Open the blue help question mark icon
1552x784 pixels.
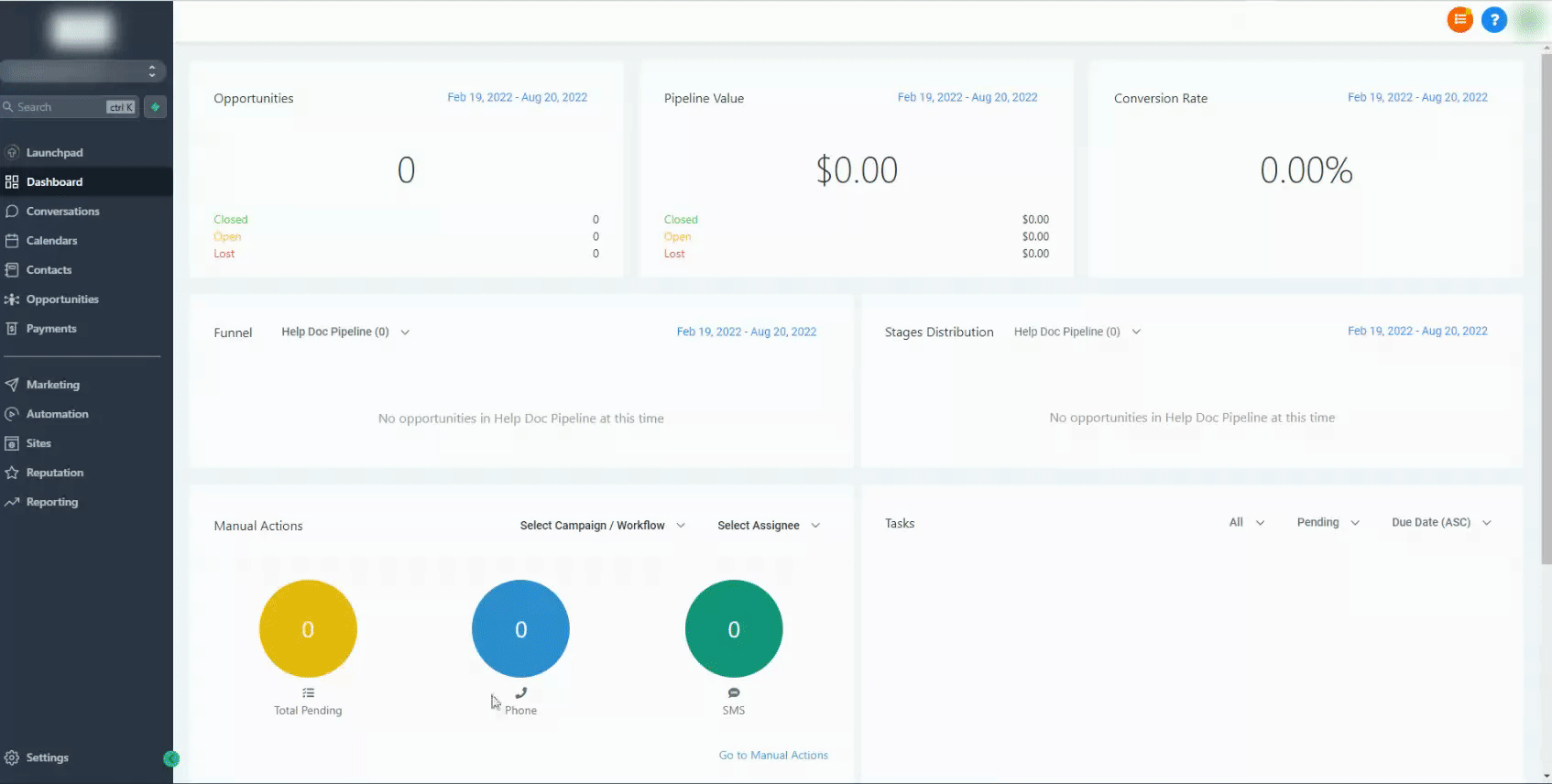coord(1494,19)
